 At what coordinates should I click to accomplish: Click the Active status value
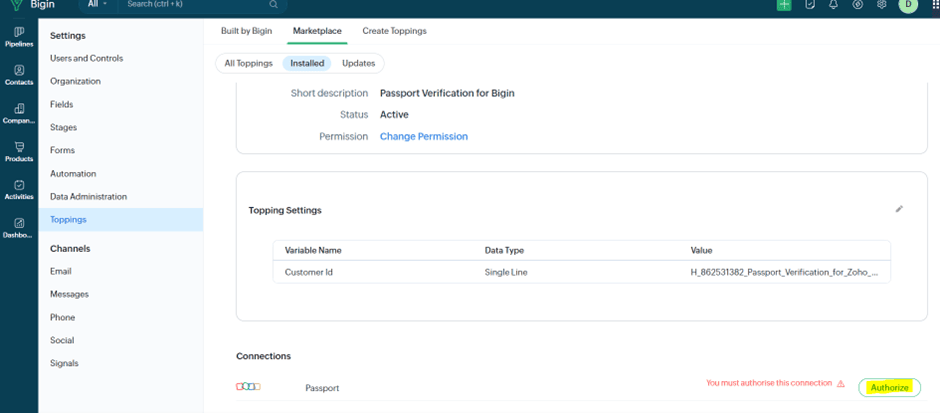[x=394, y=114]
